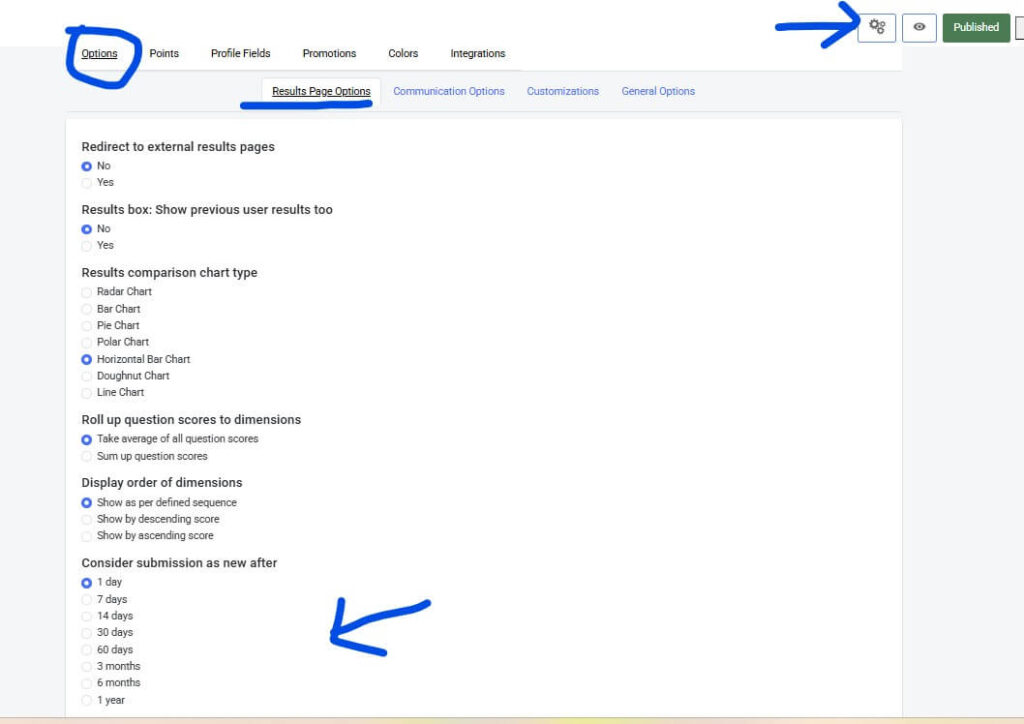Select Yes for show previous user results

coord(87,246)
